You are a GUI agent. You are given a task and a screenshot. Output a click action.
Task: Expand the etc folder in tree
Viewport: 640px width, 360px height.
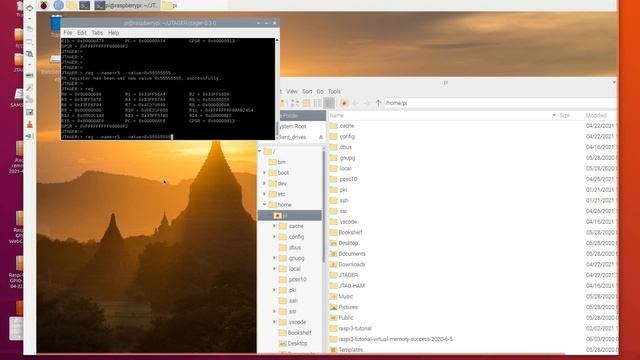click(x=264, y=194)
